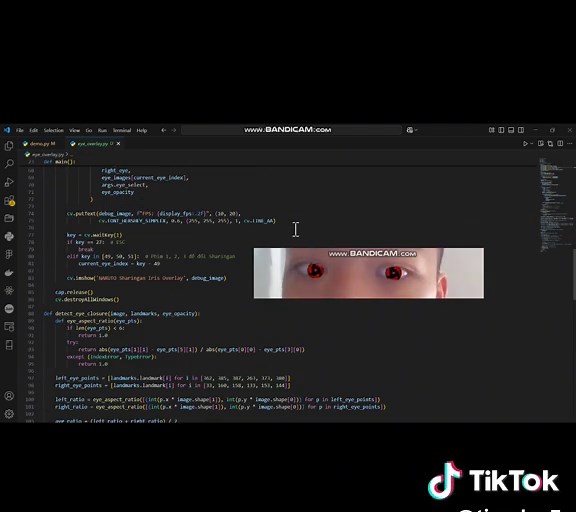Go back with the left arrow in title bar

[x=163, y=130]
